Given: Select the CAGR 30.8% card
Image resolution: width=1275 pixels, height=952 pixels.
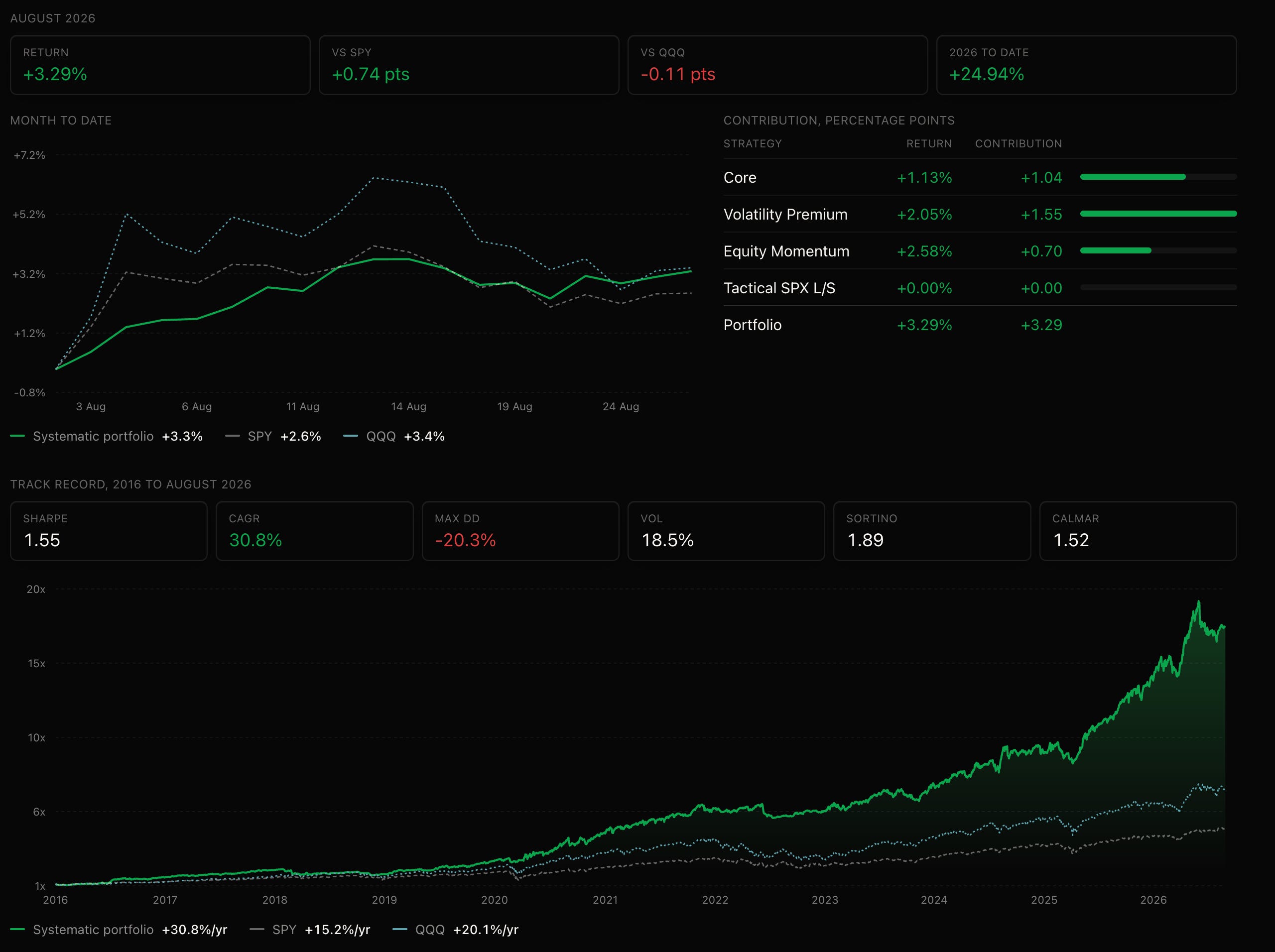Looking at the screenshot, I should pyautogui.click(x=315, y=531).
